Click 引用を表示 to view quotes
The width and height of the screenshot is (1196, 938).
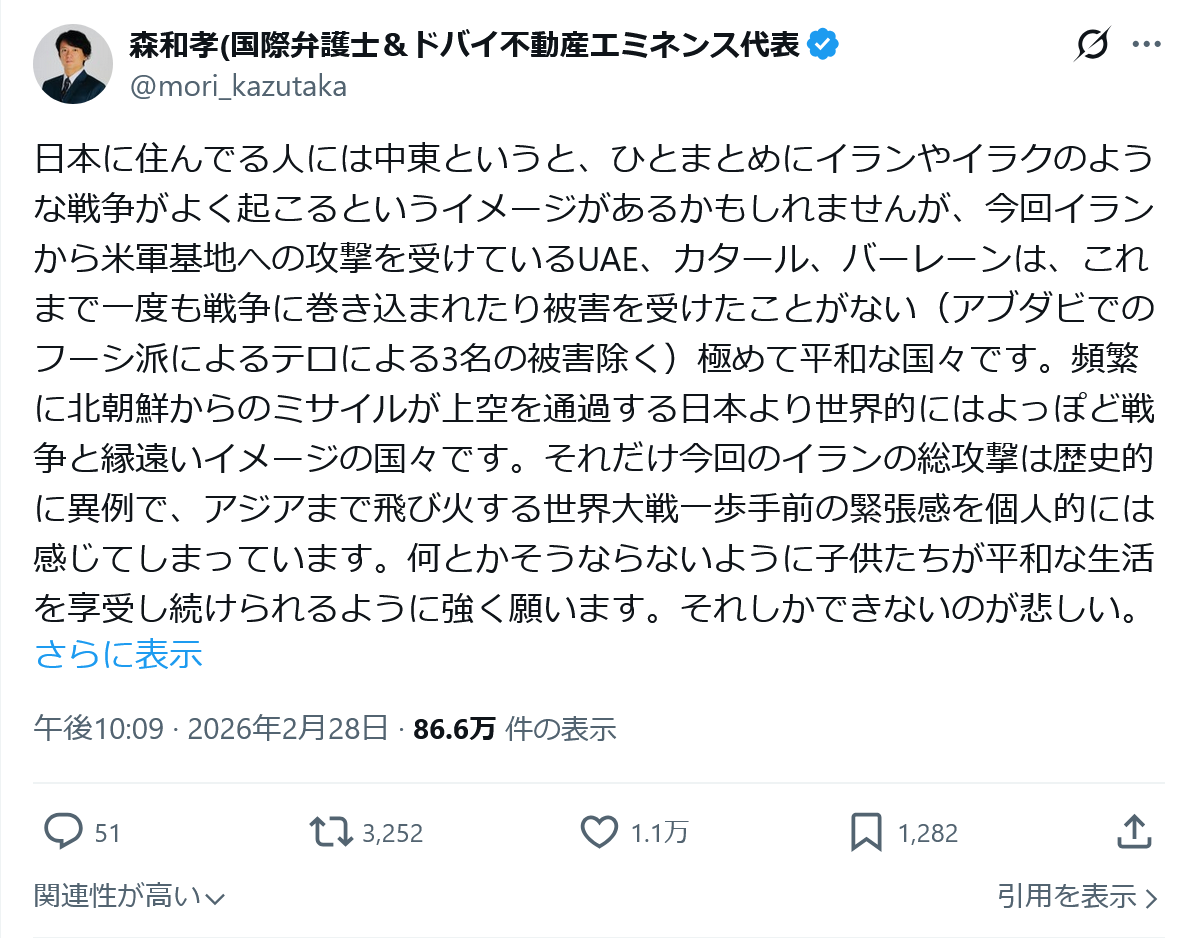tap(1077, 896)
